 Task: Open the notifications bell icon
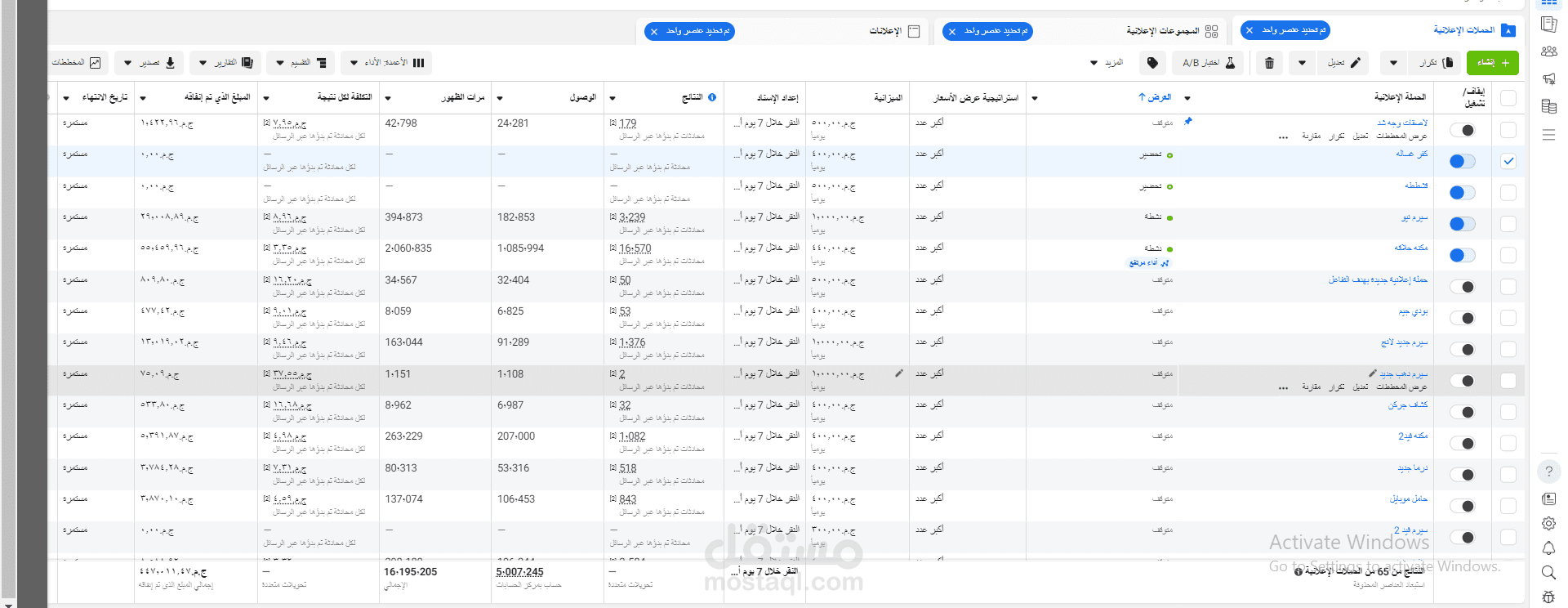(x=1548, y=548)
